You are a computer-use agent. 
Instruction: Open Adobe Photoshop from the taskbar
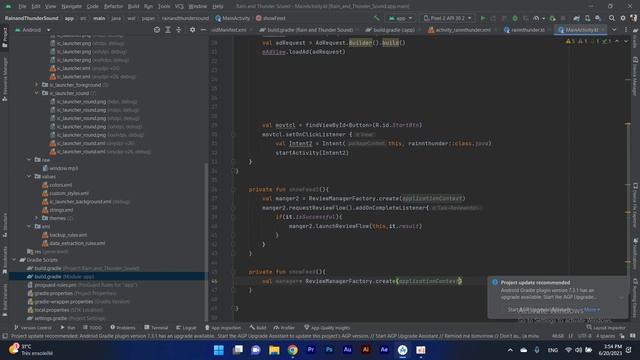(x=329, y=350)
